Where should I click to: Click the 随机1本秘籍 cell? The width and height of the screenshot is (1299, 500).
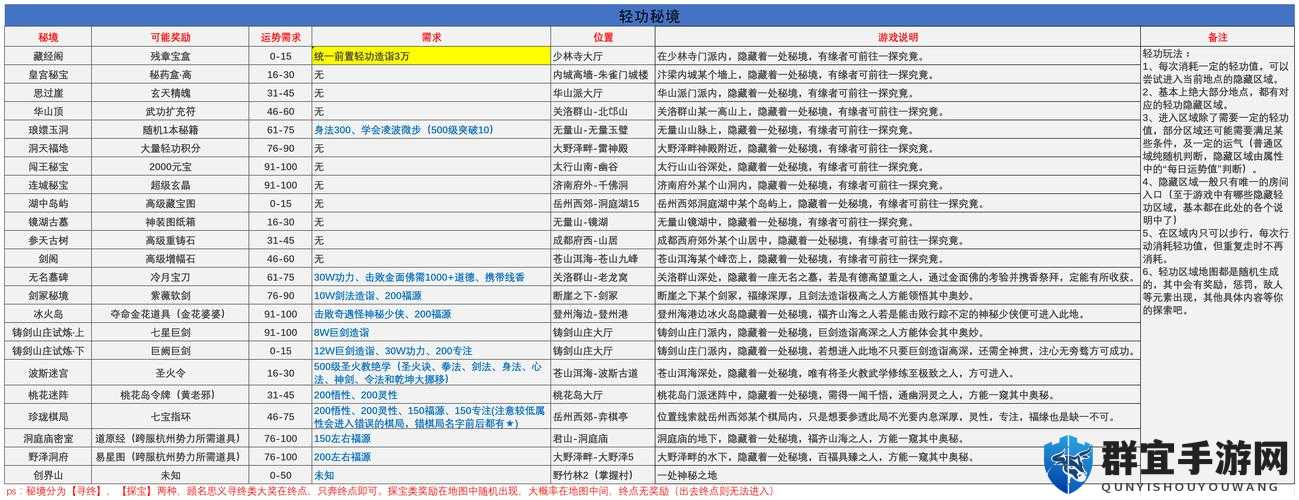coord(170,130)
